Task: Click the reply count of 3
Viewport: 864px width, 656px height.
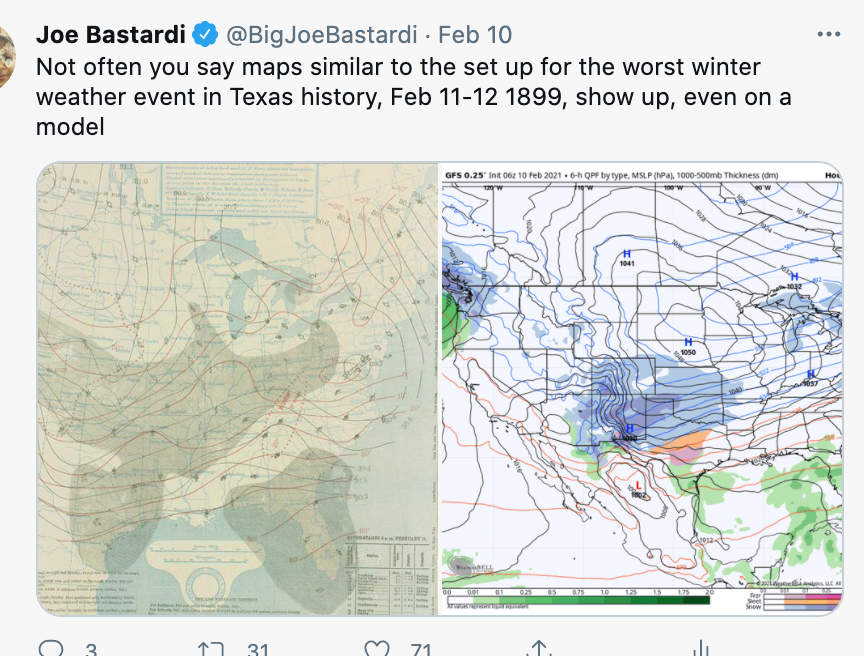Action: click(91, 650)
